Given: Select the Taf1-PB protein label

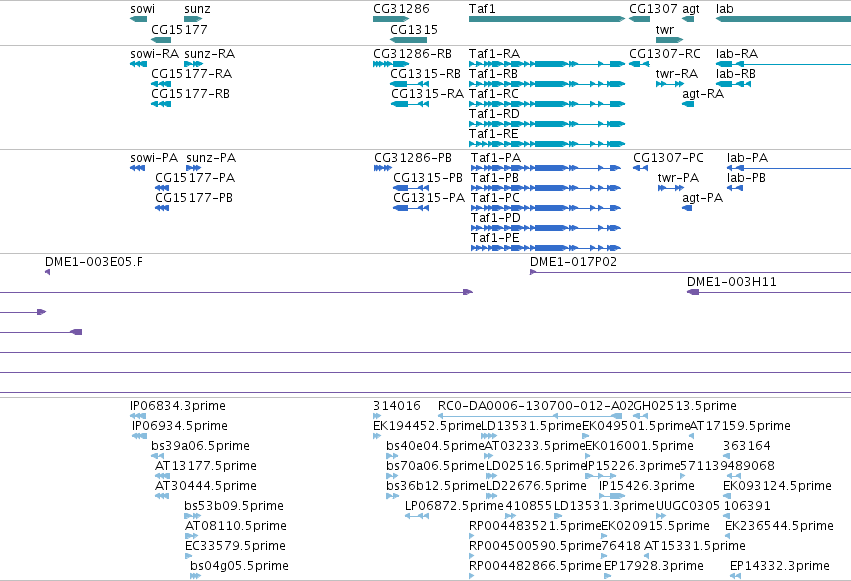Looking at the screenshot, I should 495,178.
